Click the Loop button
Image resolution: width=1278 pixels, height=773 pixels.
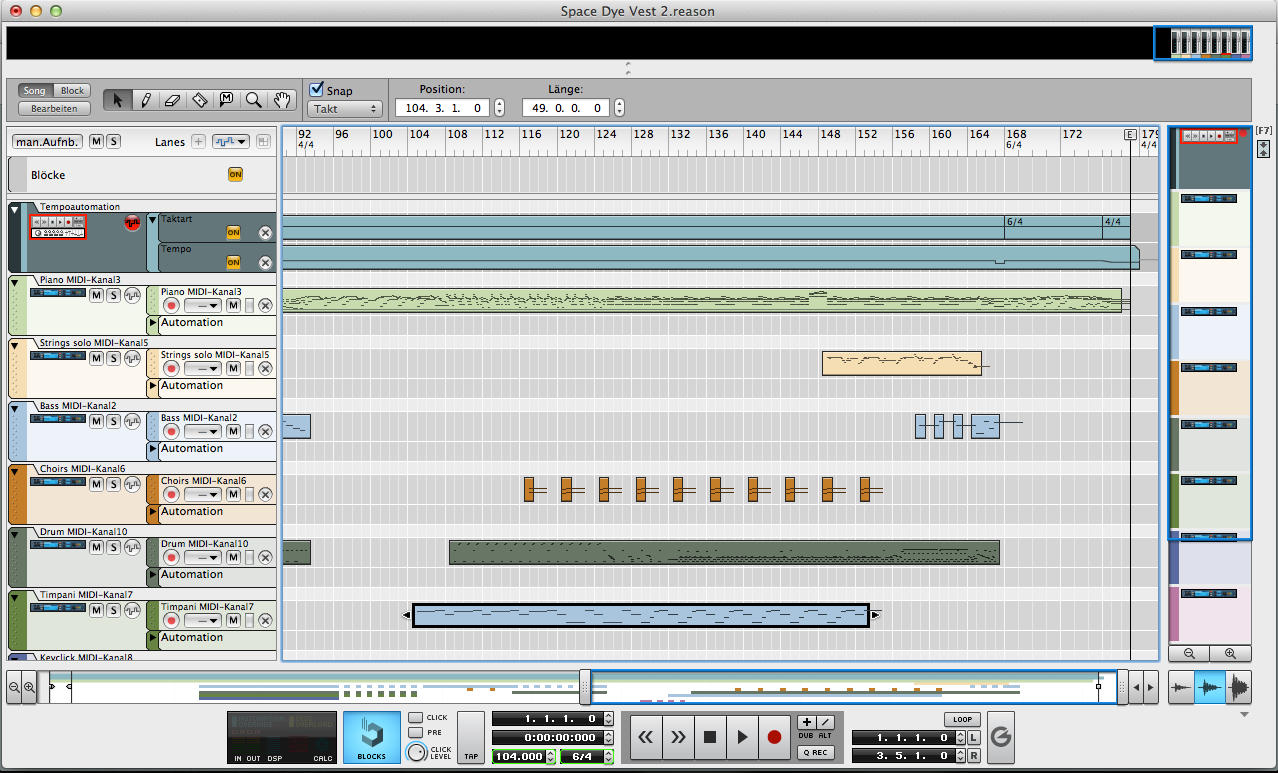[x=961, y=719]
